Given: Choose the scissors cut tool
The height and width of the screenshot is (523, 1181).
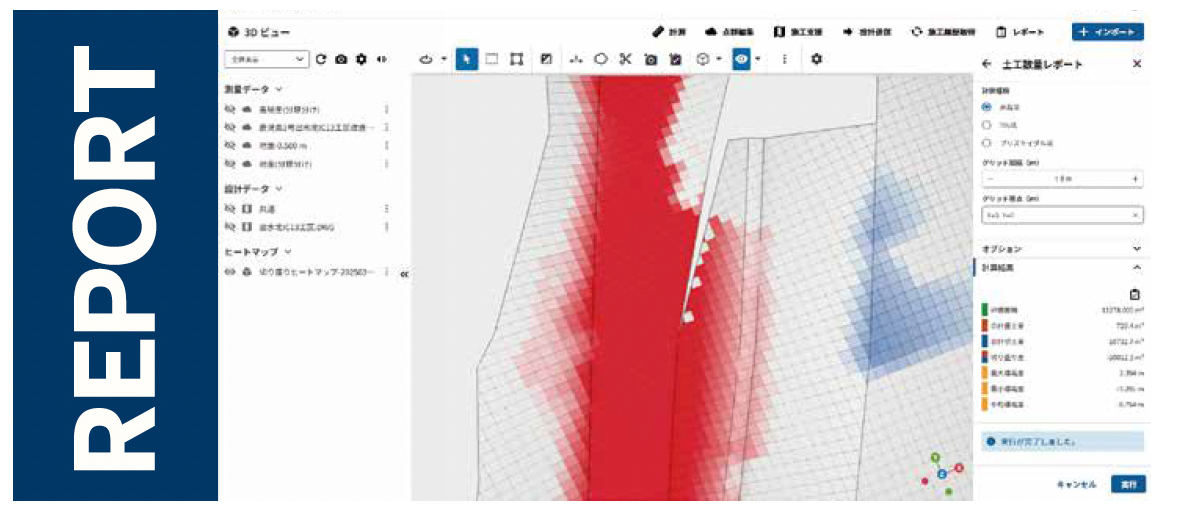Looking at the screenshot, I should 625,59.
